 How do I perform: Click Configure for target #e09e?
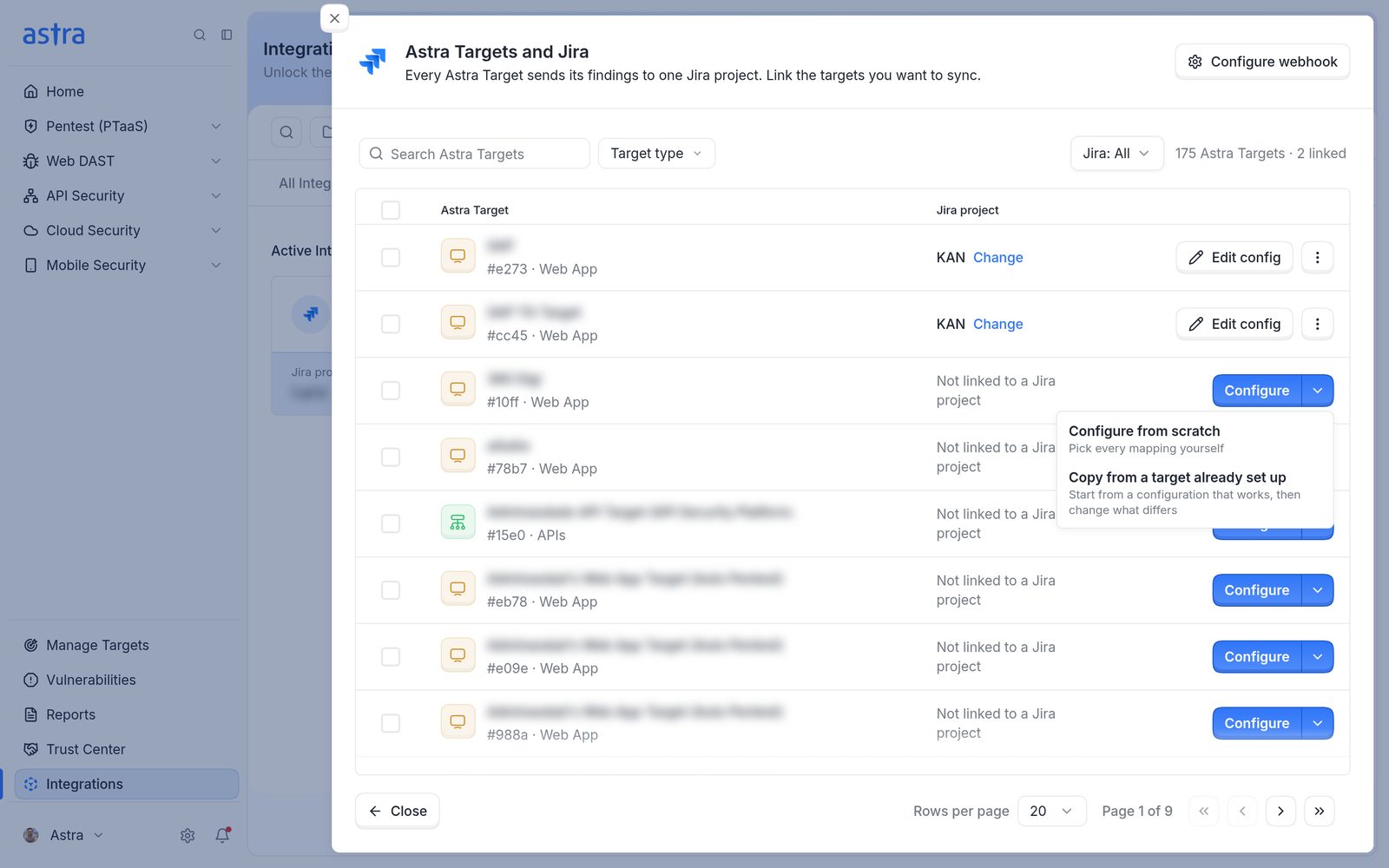1256,657
